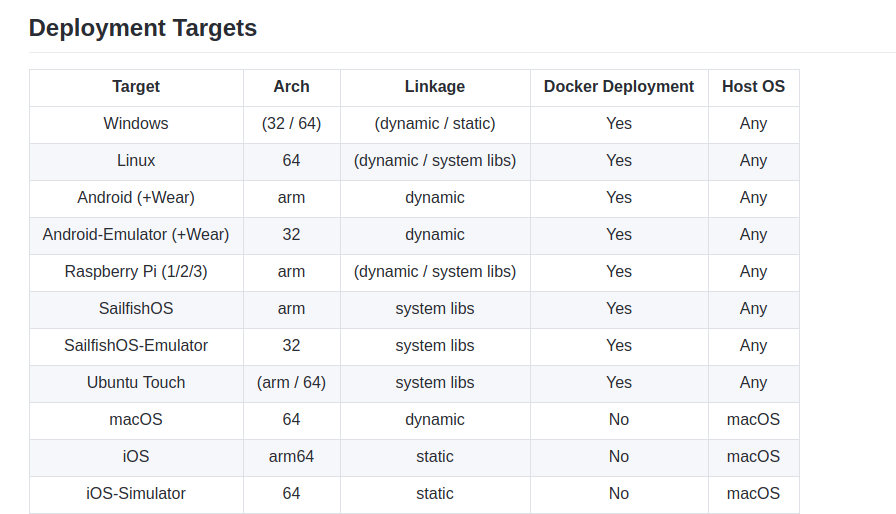
Task: Select the Target column header
Action: [x=136, y=87]
